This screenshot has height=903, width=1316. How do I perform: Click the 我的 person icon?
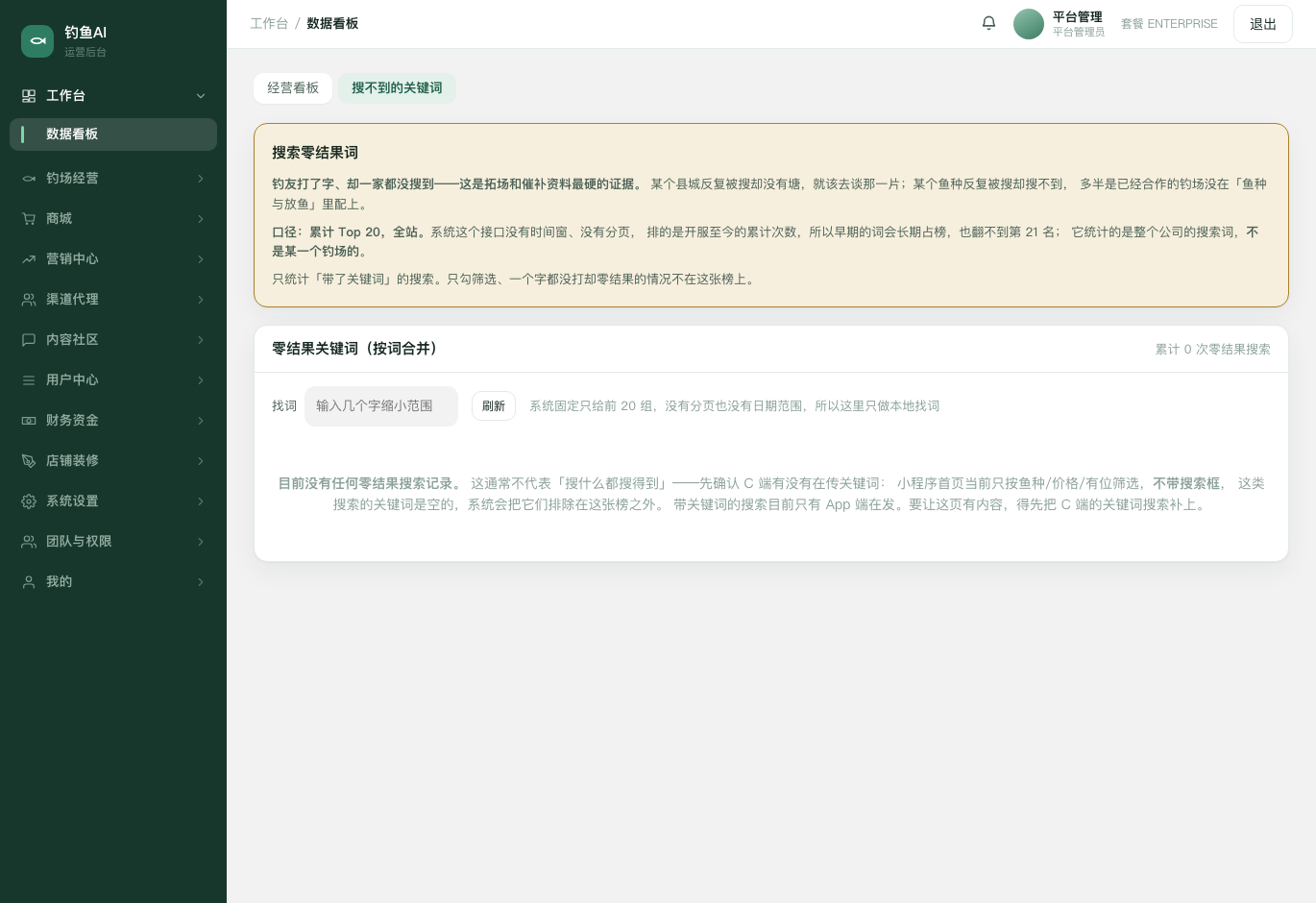coord(29,582)
